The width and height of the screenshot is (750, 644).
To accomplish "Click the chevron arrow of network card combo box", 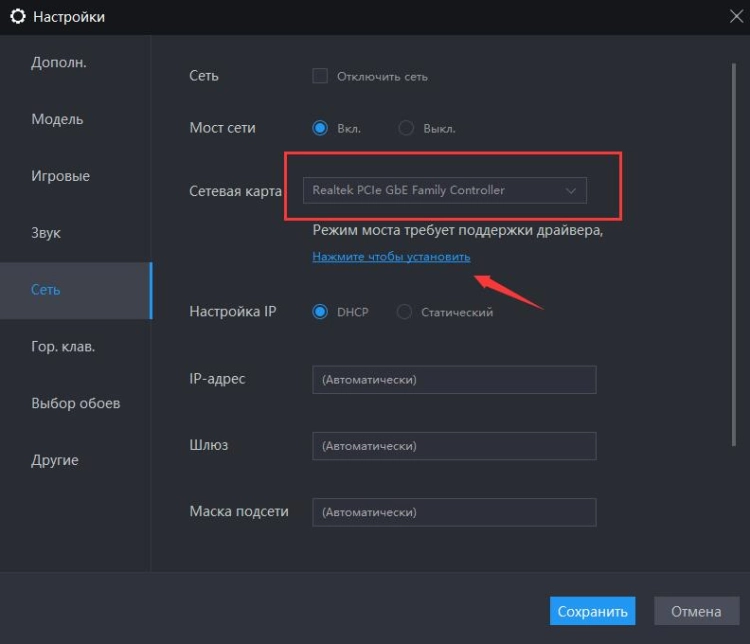I will [x=571, y=190].
